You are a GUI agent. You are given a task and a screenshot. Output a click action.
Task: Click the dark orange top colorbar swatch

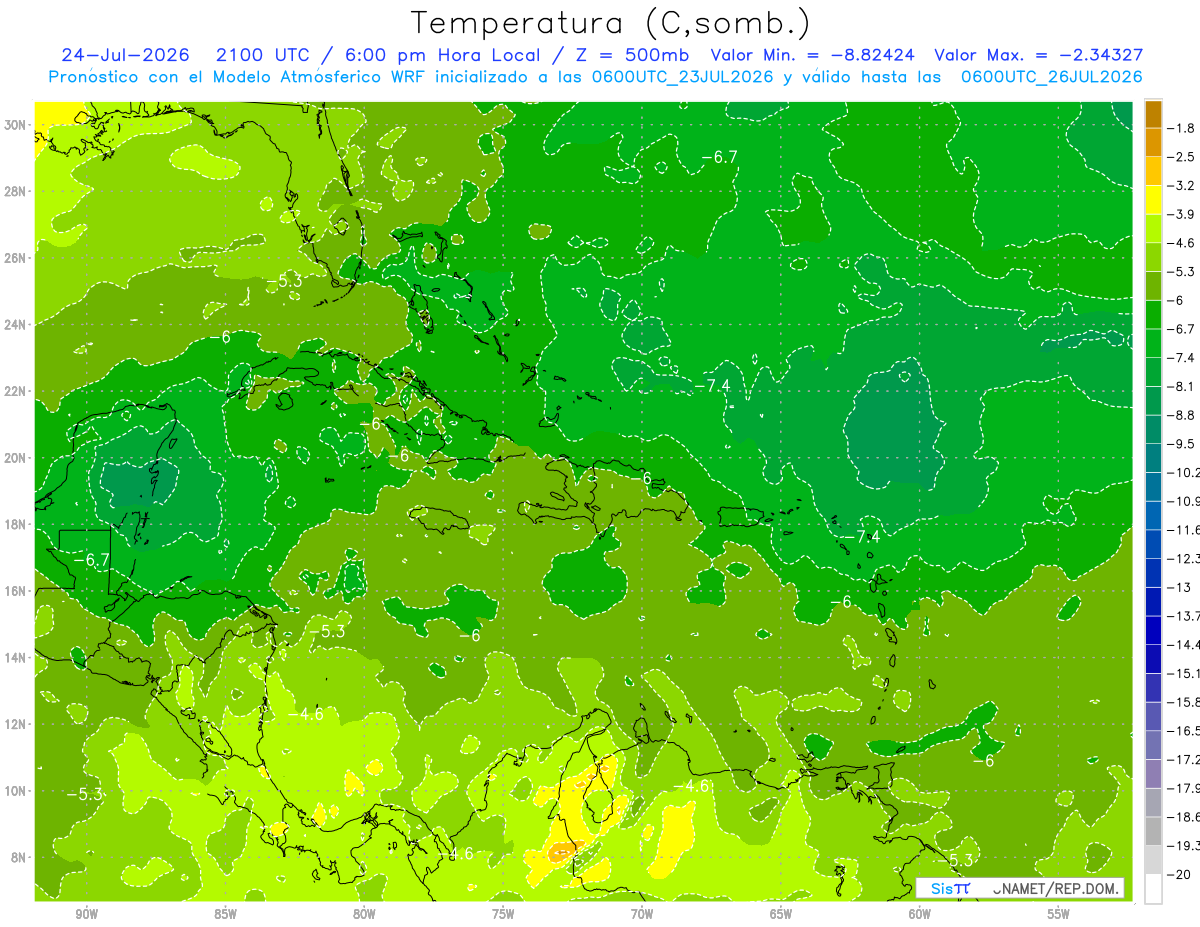(x=1153, y=114)
